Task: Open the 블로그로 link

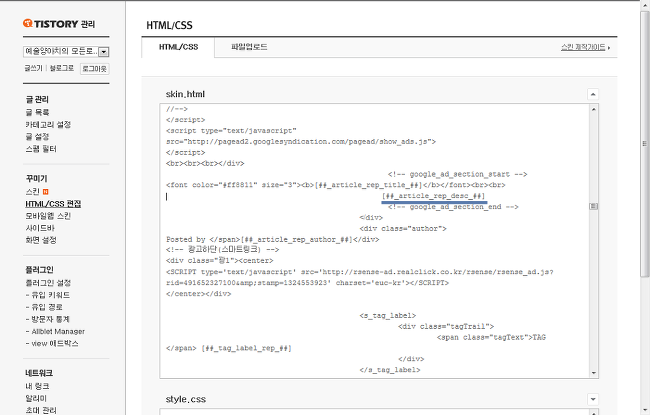Action: (62, 68)
